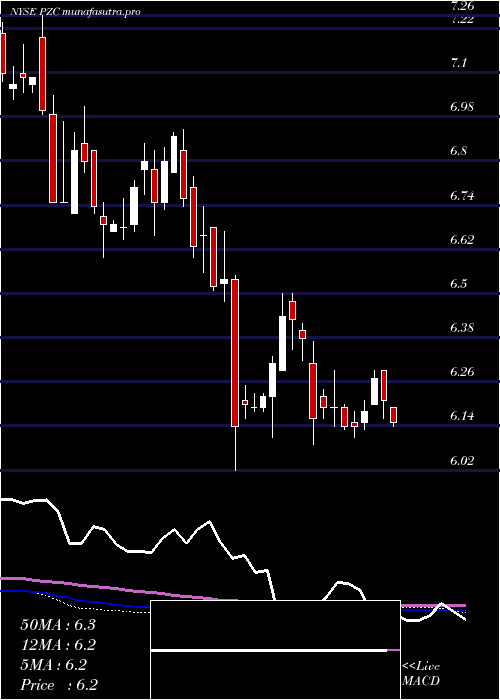Click the 6.5 price axis label
This screenshot has height=700, width=500.
(458, 283)
